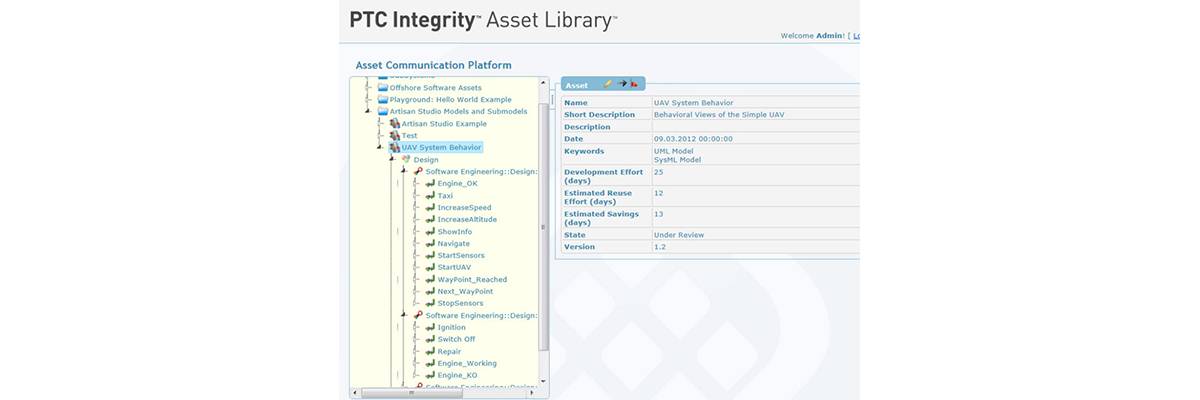Select the WayPoint_Reached tree item
The width and height of the screenshot is (1200, 400).
click(472, 280)
